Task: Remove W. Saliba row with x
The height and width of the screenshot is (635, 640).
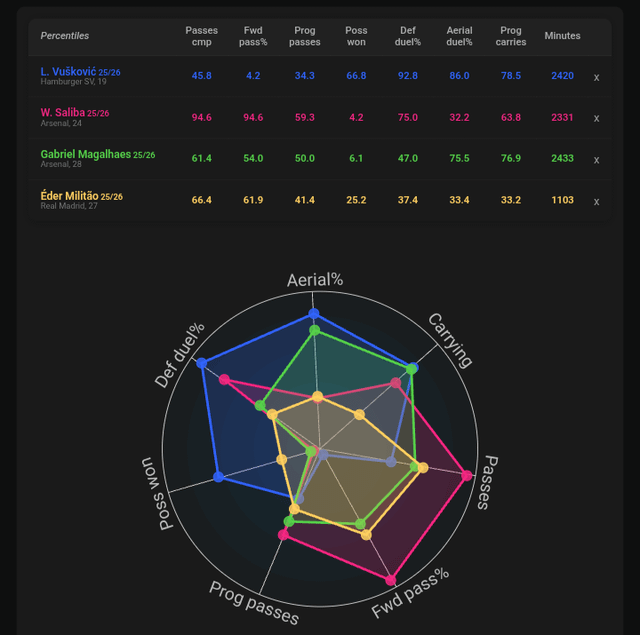Action: [x=597, y=118]
